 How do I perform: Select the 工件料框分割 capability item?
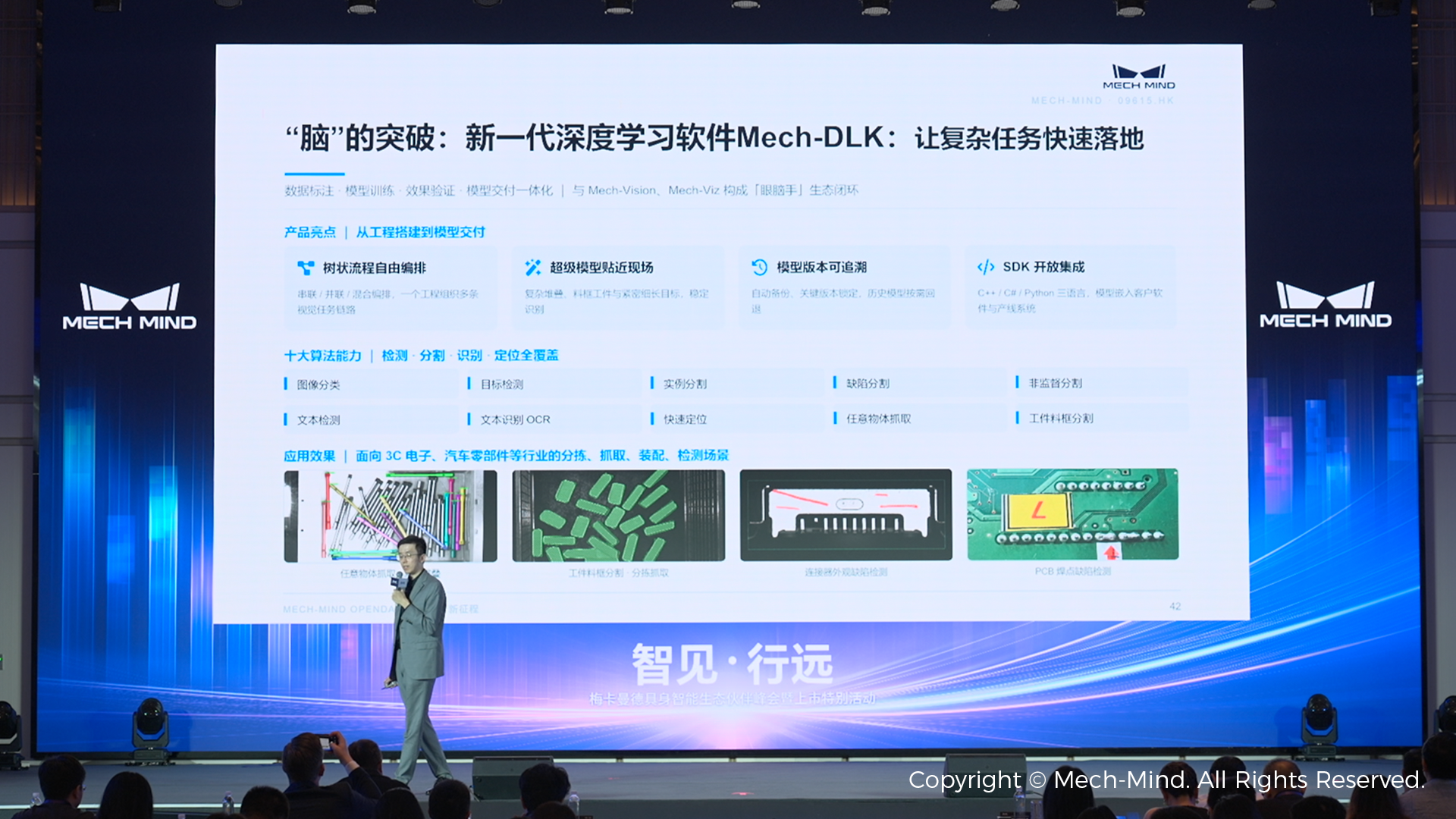(1102, 418)
